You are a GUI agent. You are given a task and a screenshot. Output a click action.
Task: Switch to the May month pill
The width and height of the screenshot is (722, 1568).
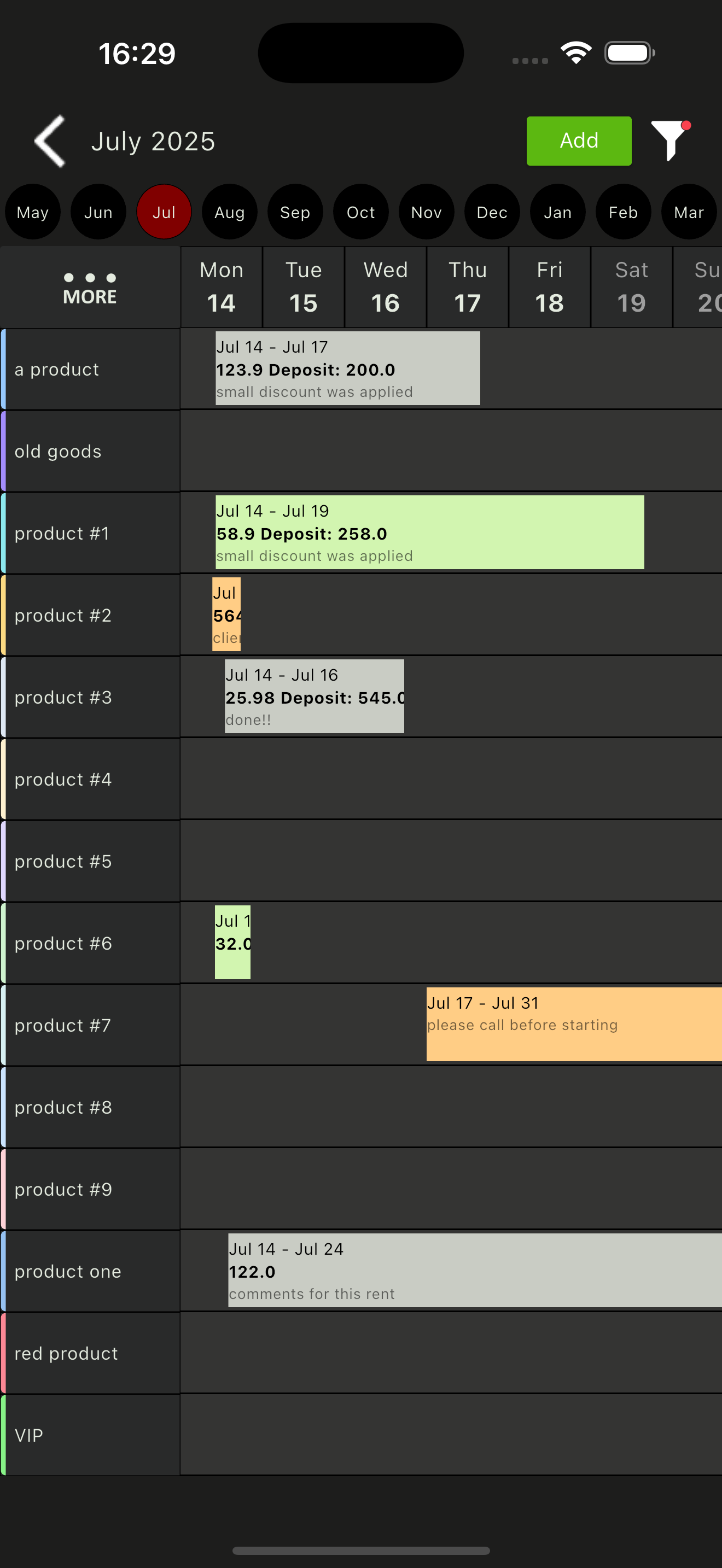(33, 212)
